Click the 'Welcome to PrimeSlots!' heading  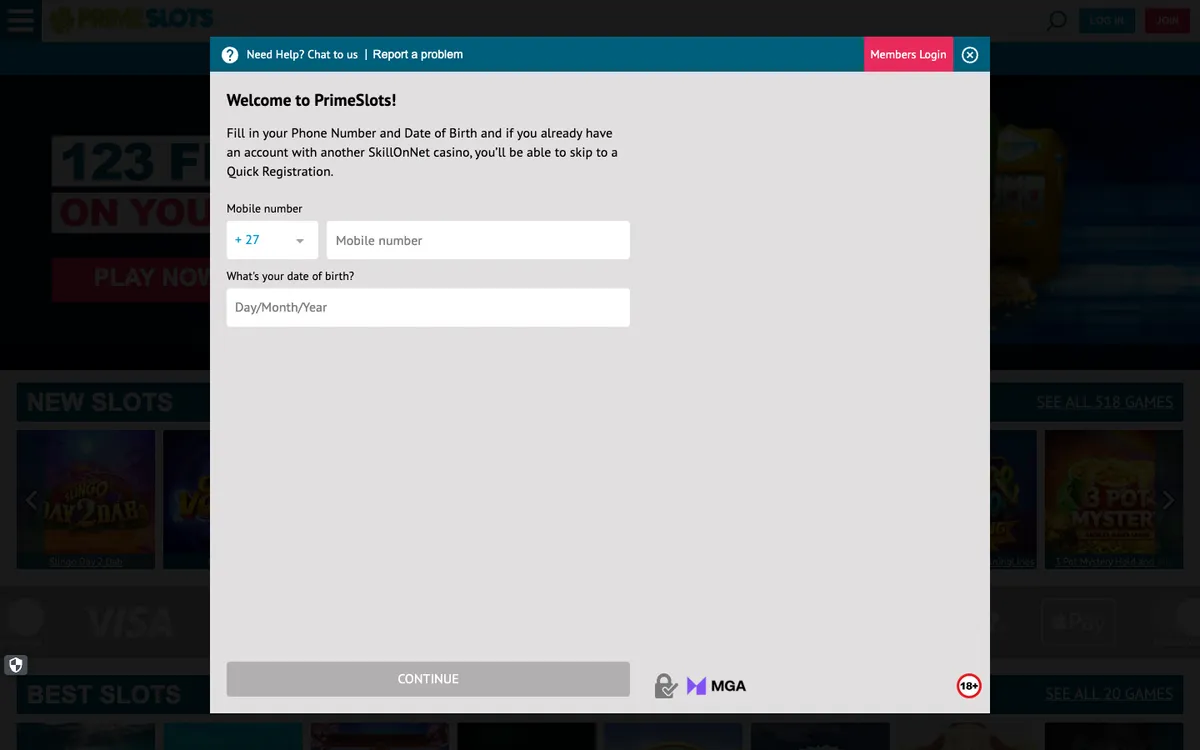click(x=311, y=100)
